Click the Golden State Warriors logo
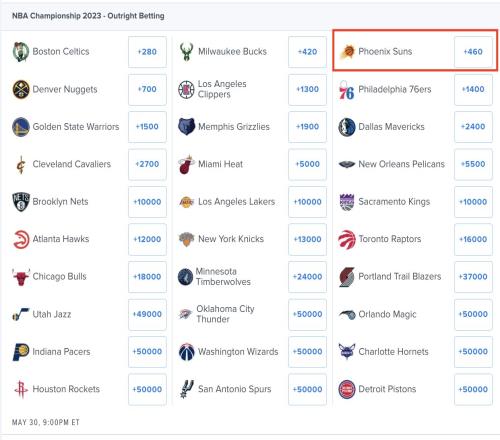 point(21,127)
